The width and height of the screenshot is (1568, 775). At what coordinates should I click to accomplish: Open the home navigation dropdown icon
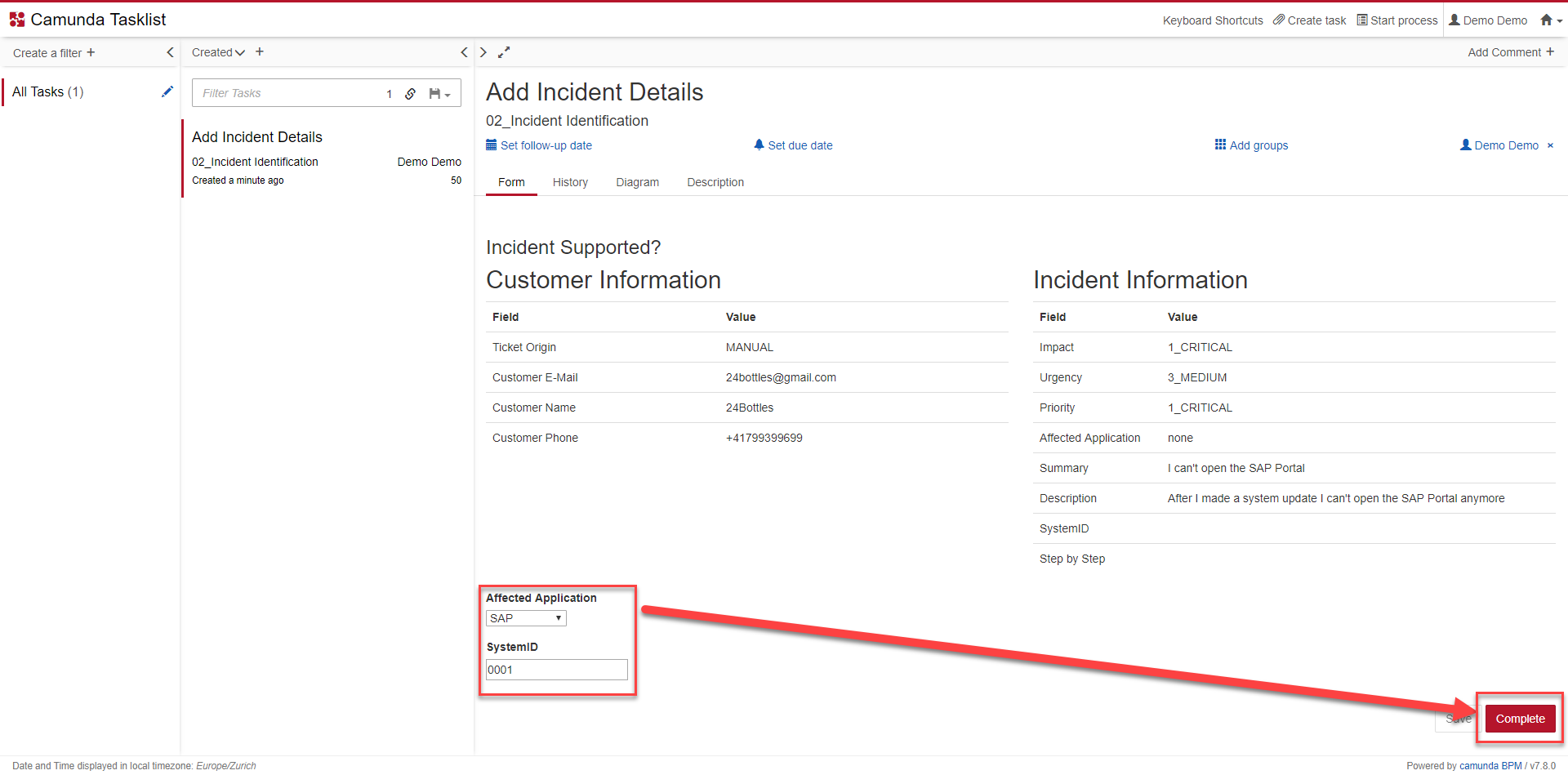coord(1551,20)
